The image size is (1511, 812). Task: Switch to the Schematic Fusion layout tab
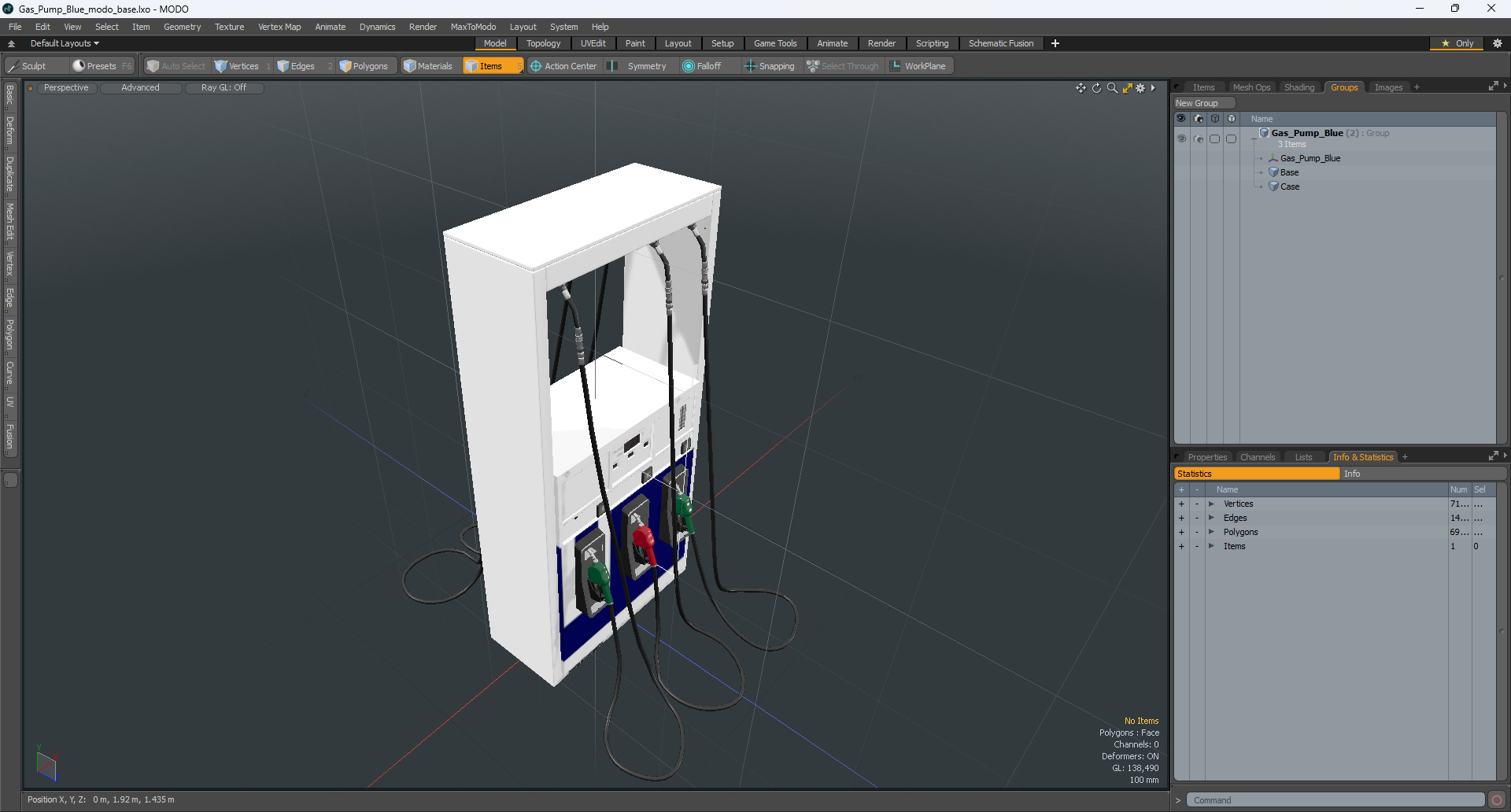tap(1001, 43)
